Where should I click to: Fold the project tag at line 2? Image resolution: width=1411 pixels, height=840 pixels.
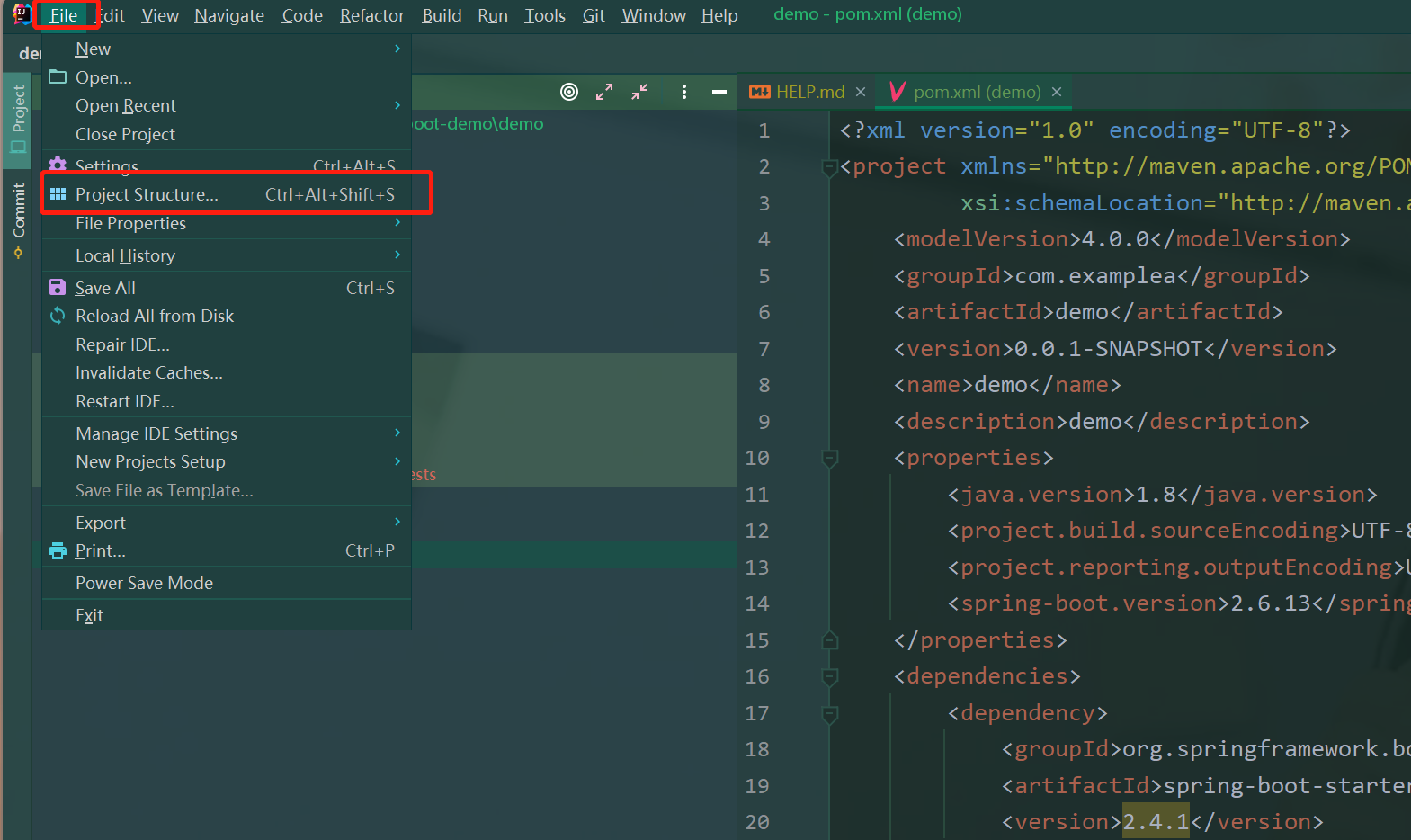coord(830,167)
